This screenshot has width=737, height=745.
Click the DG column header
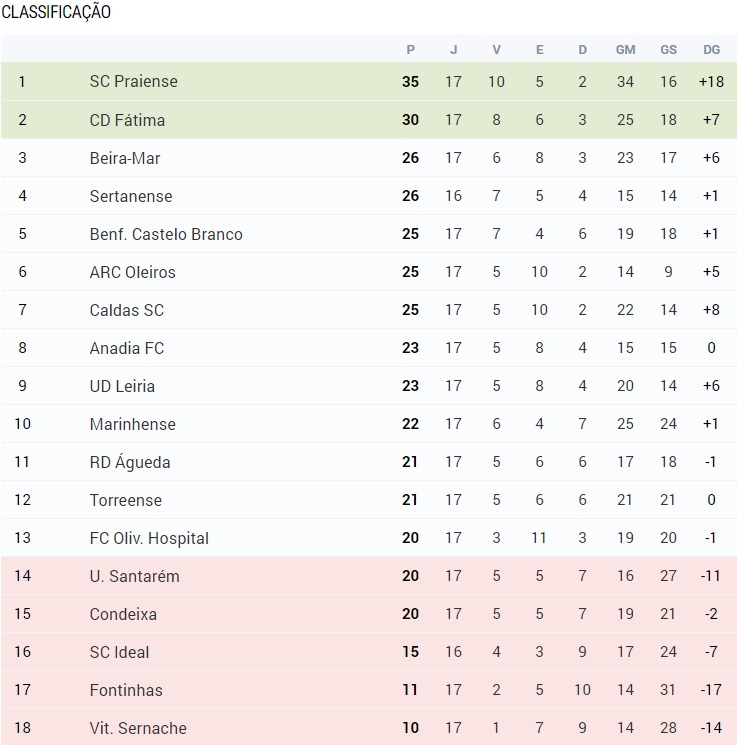tap(711, 49)
